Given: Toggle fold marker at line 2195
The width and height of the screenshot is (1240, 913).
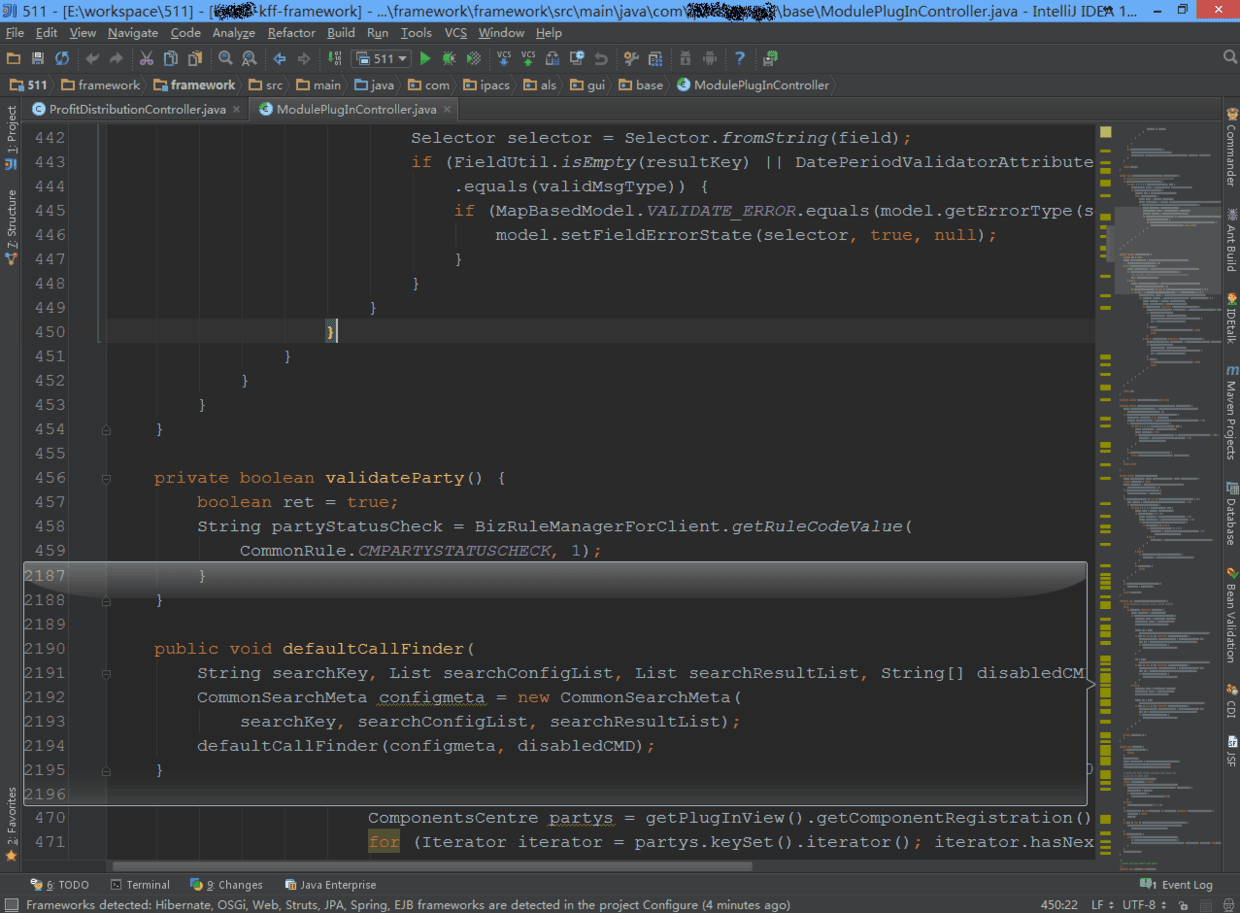Looking at the screenshot, I should (106, 770).
